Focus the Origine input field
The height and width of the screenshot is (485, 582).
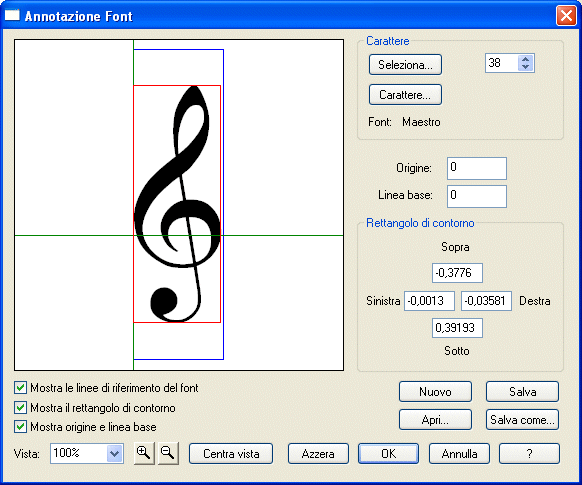point(477,168)
